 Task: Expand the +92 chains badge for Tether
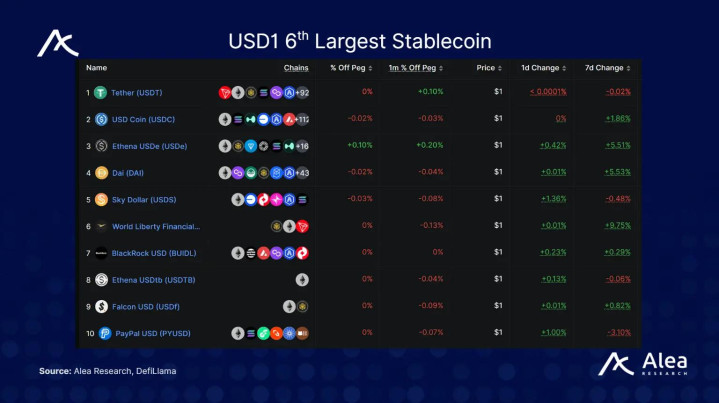click(302, 93)
